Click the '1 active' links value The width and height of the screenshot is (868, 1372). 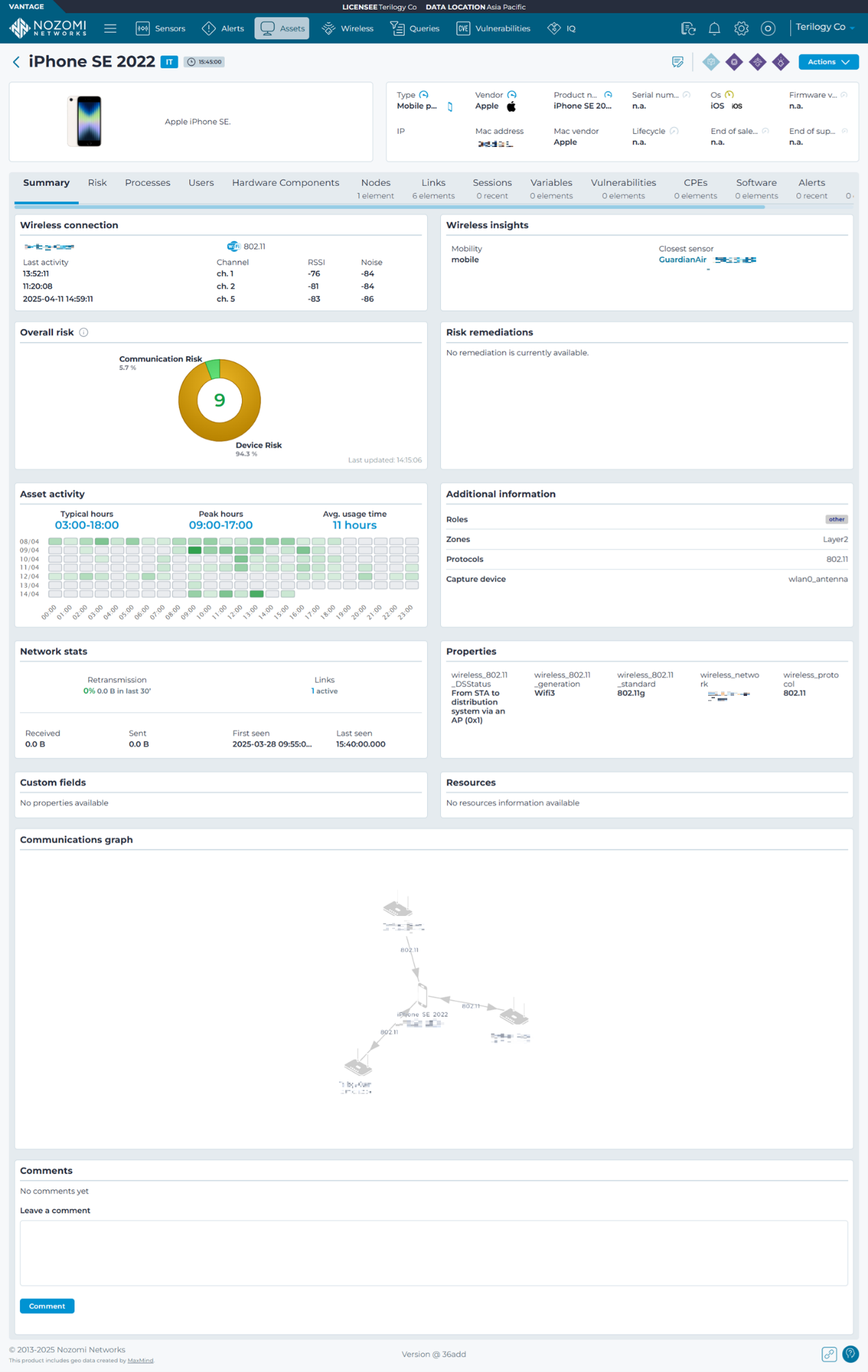(x=325, y=691)
